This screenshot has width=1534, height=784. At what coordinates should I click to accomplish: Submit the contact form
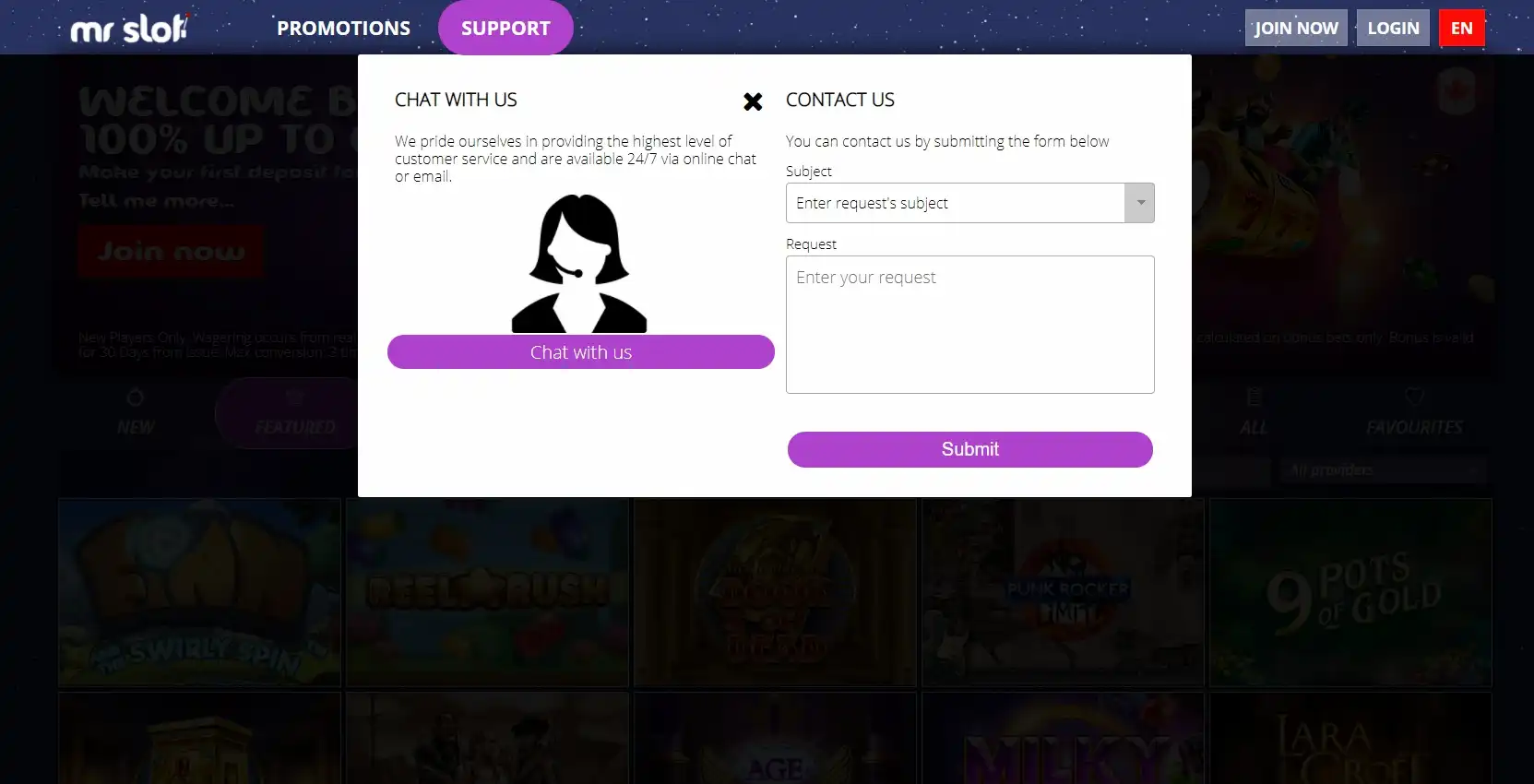970,449
